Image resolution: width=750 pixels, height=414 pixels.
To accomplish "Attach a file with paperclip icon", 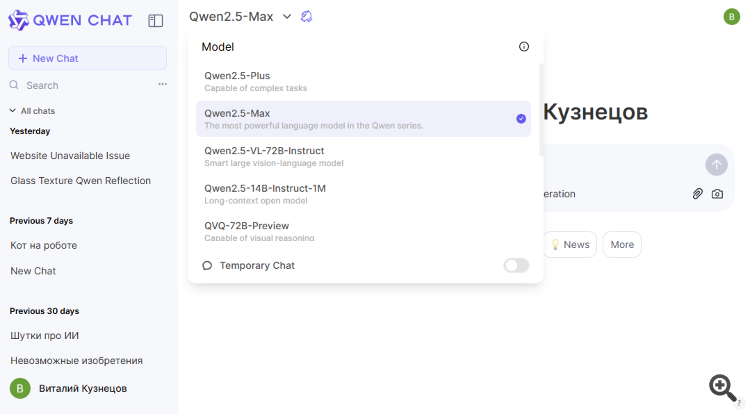I will (x=697, y=194).
